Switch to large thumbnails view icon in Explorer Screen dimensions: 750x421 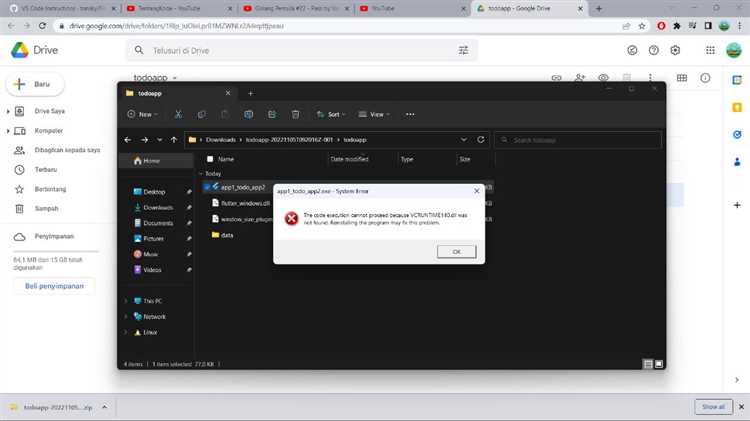click(659, 364)
